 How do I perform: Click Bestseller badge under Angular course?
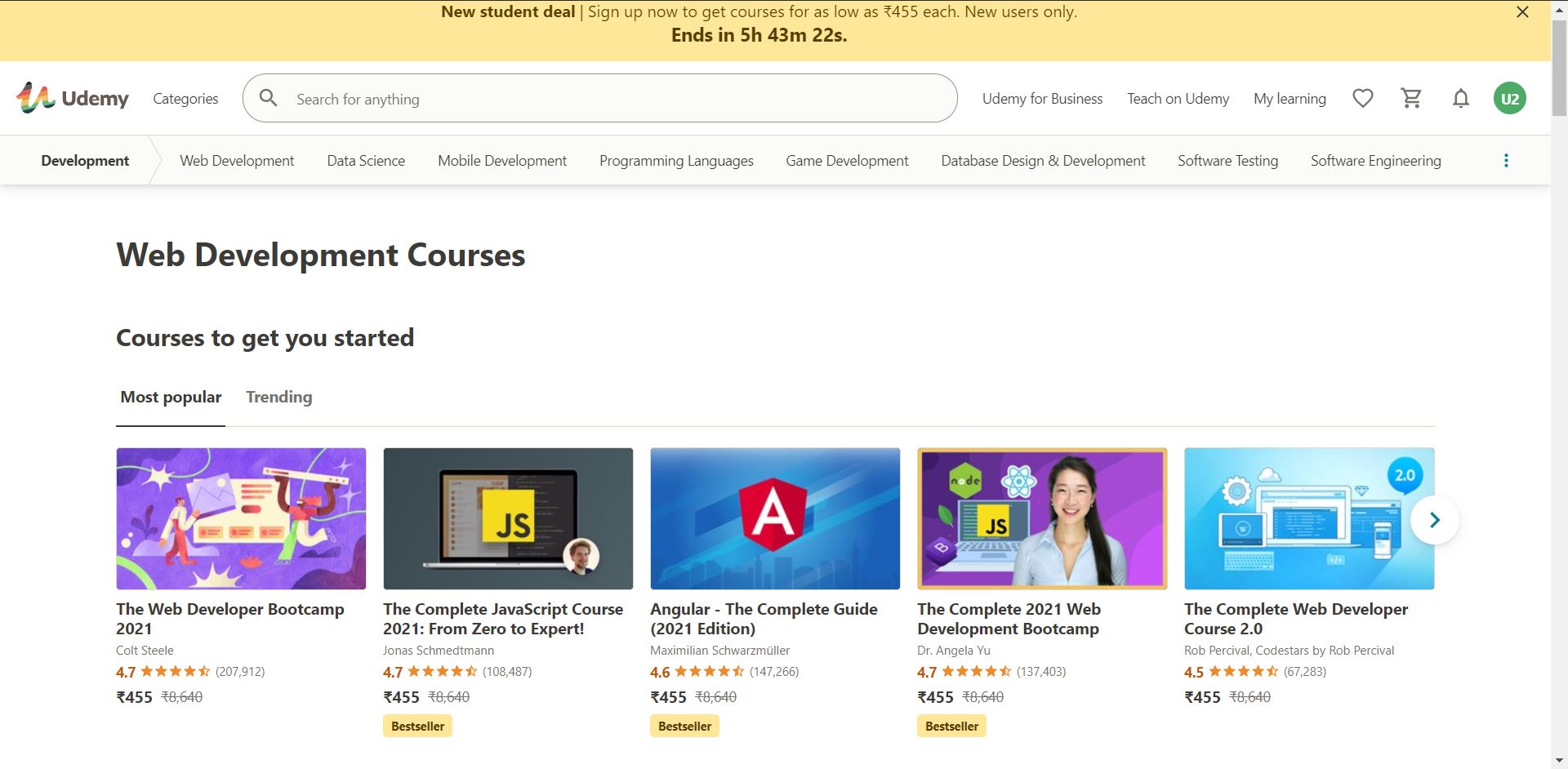[x=684, y=726]
